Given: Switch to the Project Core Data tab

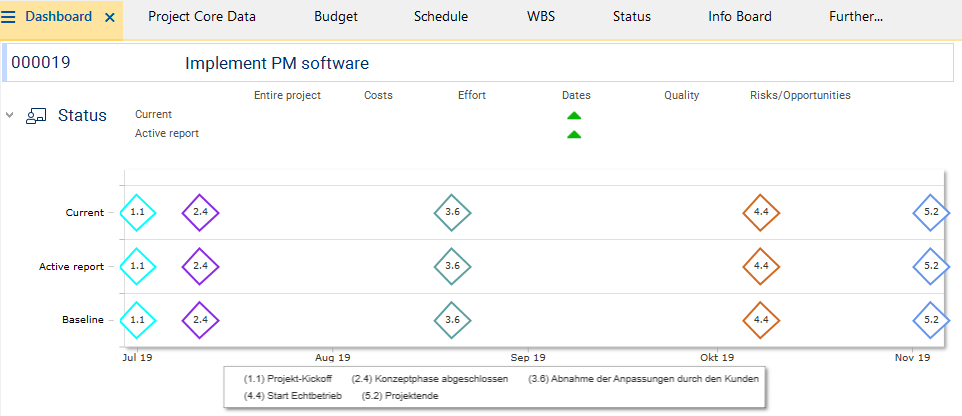Looking at the screenshot, I should 202,17.
